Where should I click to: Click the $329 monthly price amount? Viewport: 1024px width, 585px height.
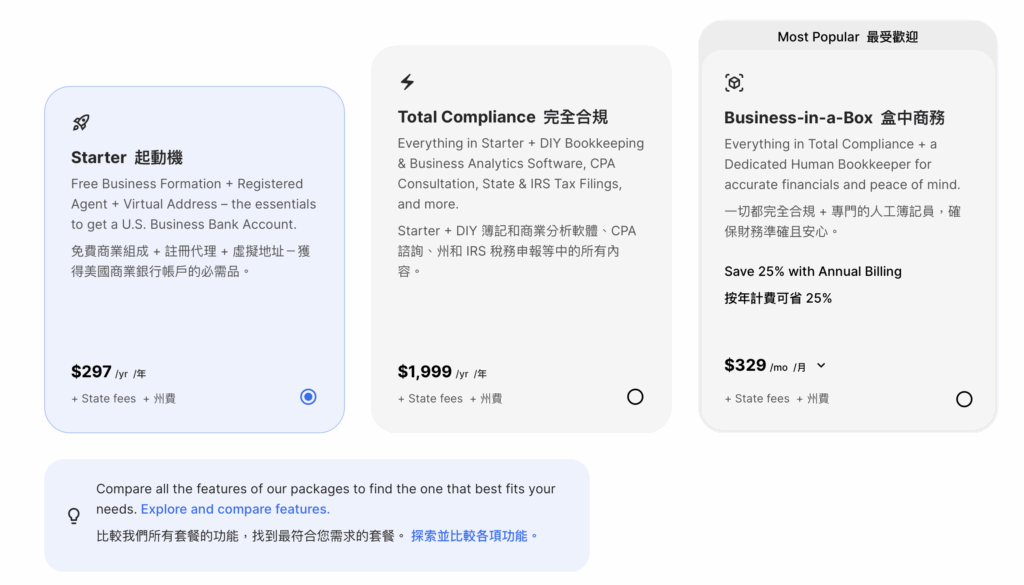click(745, 366)
